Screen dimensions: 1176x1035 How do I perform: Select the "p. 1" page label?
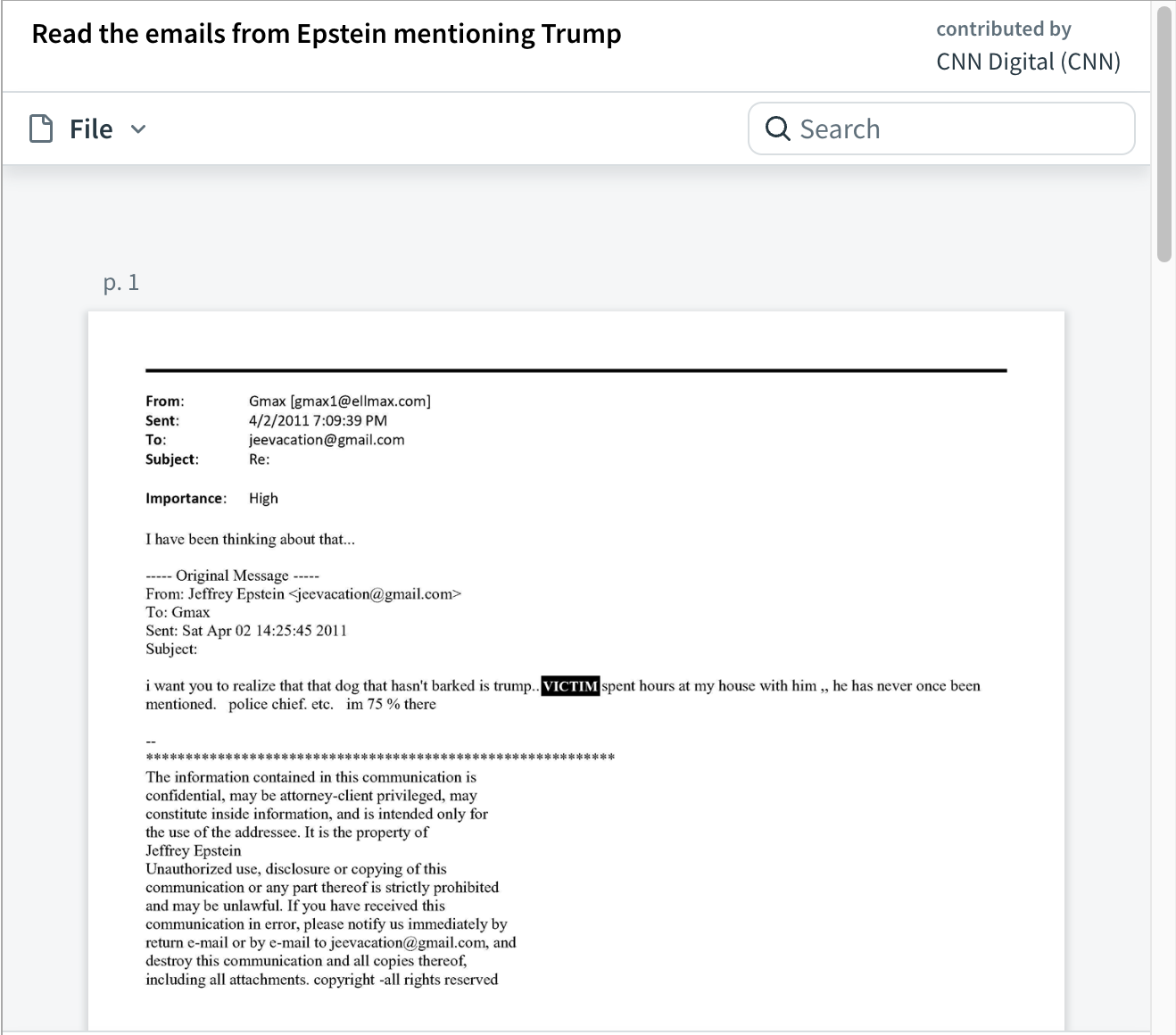(121, 283)
